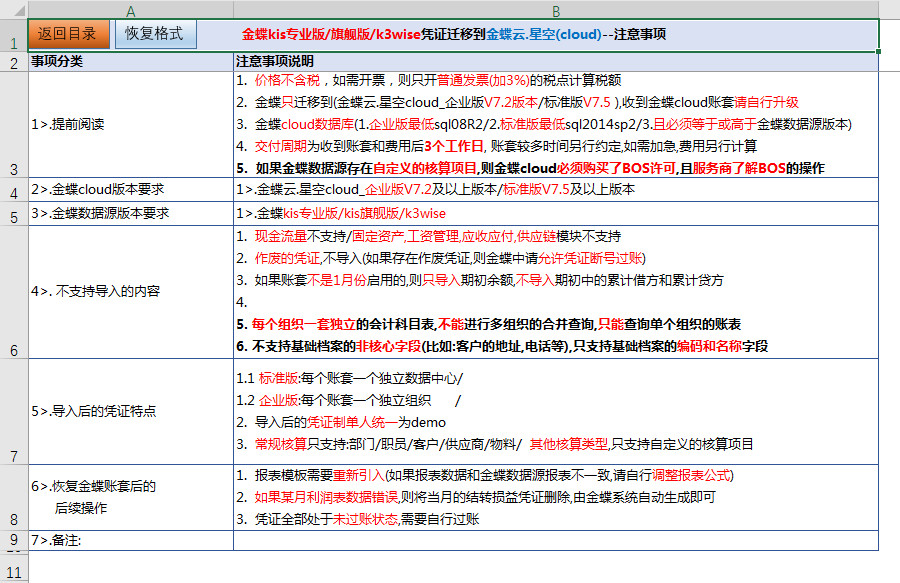900x583 pixels.
Task: Click the 事项分类 header cell
Action: pos(130,61)
